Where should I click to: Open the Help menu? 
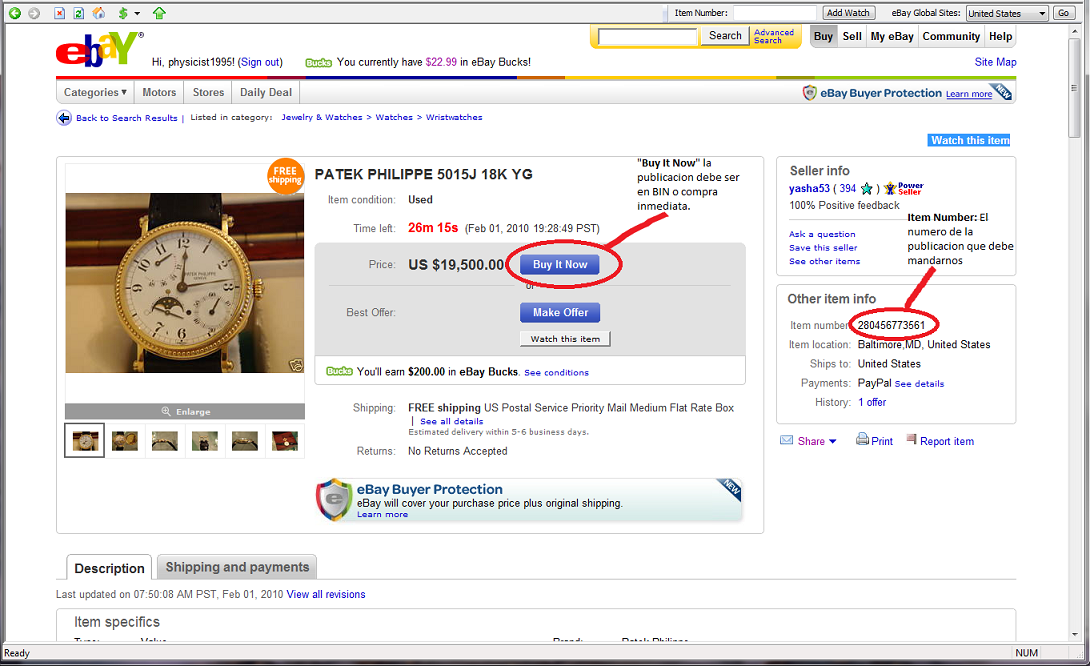tap(1000, 36)
